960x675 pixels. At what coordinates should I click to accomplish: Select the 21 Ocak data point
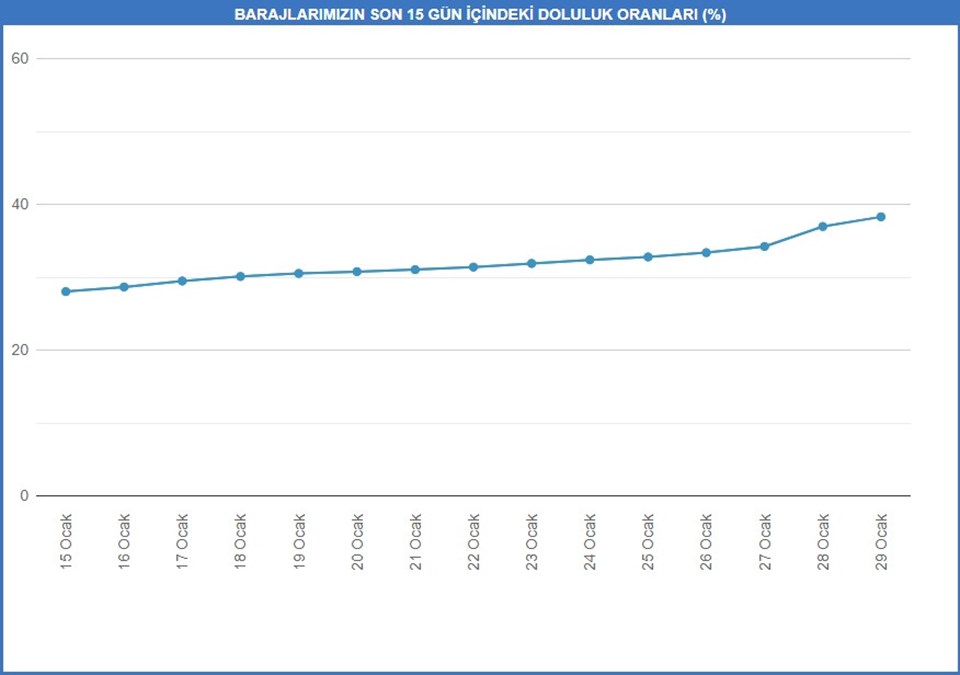[415, 270]
